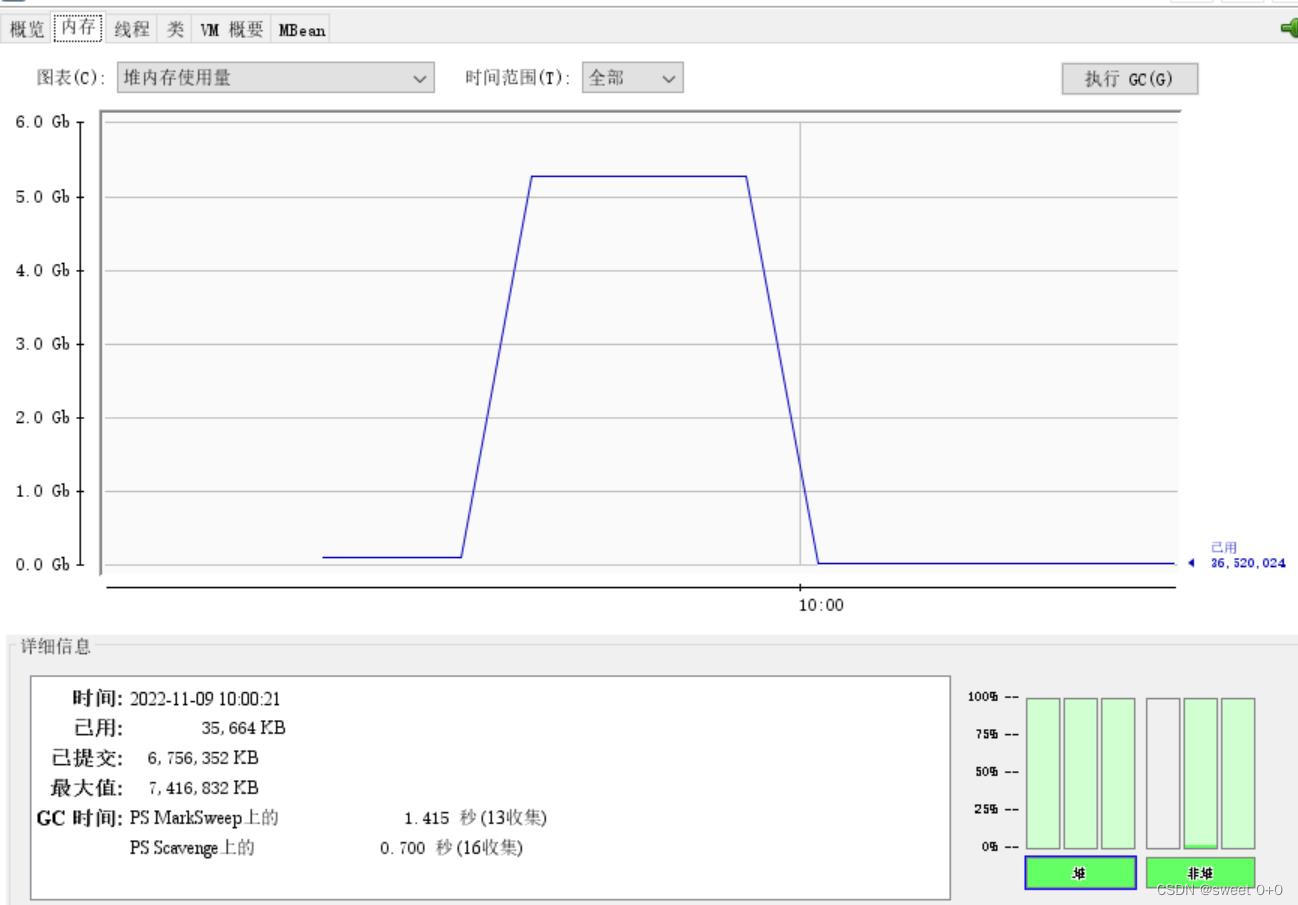Click the PS Scavenge GC time line
Viewport: 1298px width, 905px height.
[326, 848]
